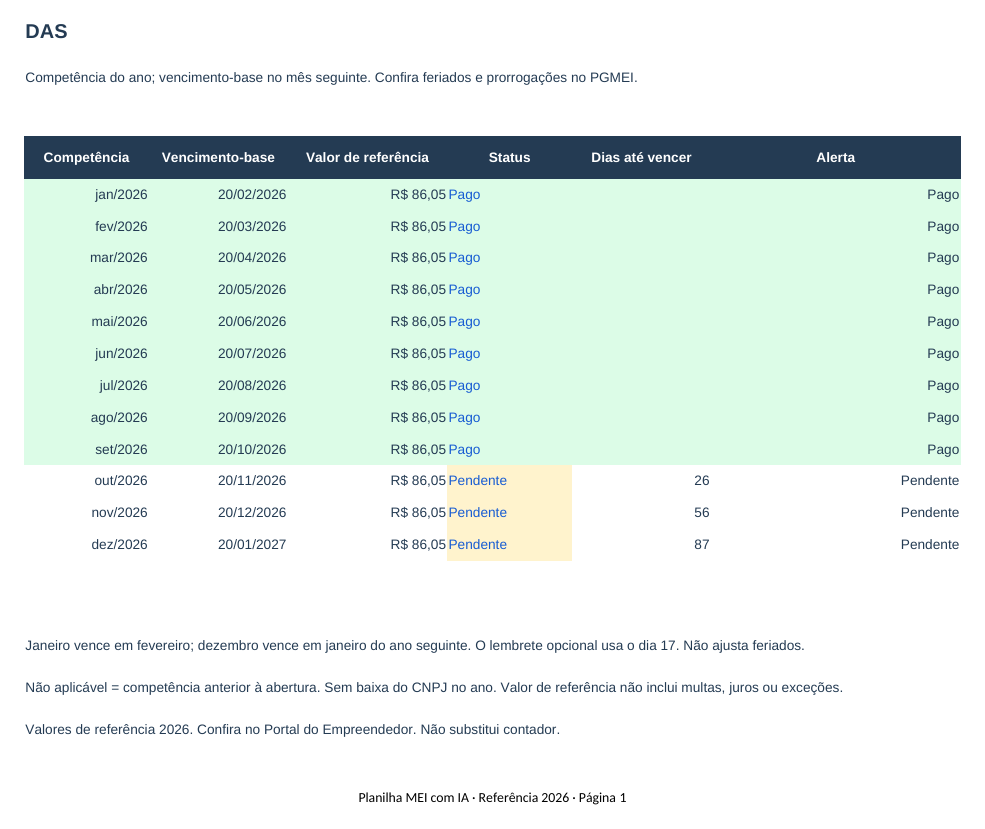
Task: Click the "Valor de referência" column header
Action: (x=367, y=158)
